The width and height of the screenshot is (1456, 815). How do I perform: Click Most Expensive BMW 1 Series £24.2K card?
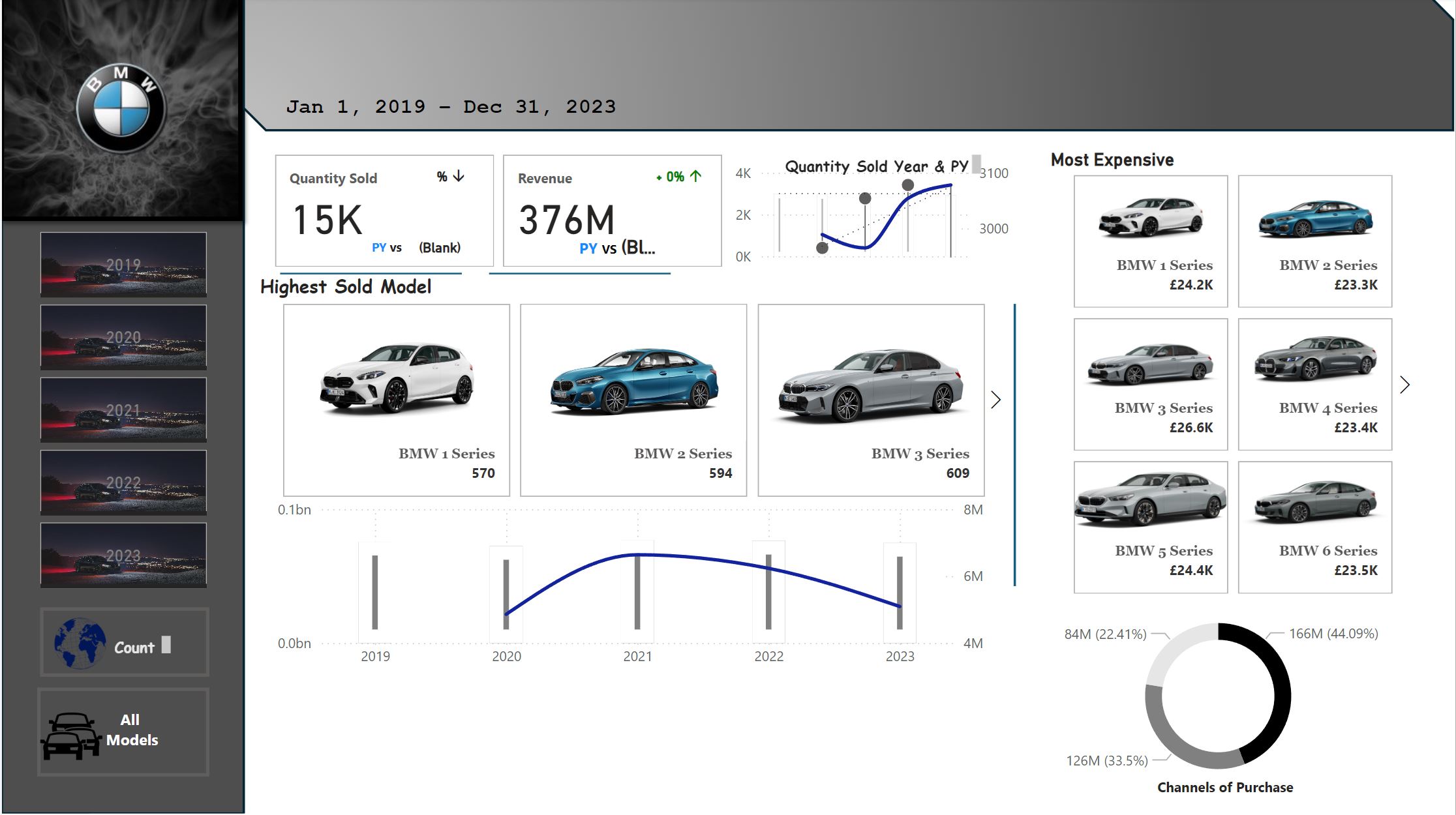pos(1151,241)
